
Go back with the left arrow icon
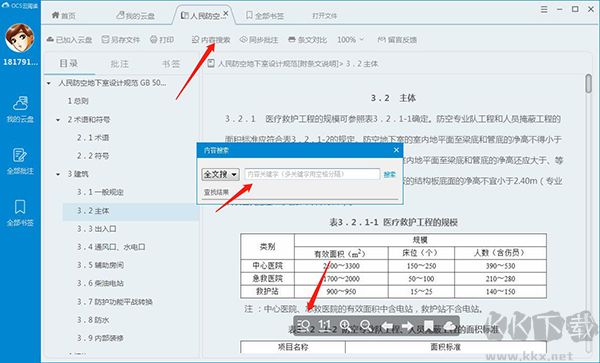387,326
